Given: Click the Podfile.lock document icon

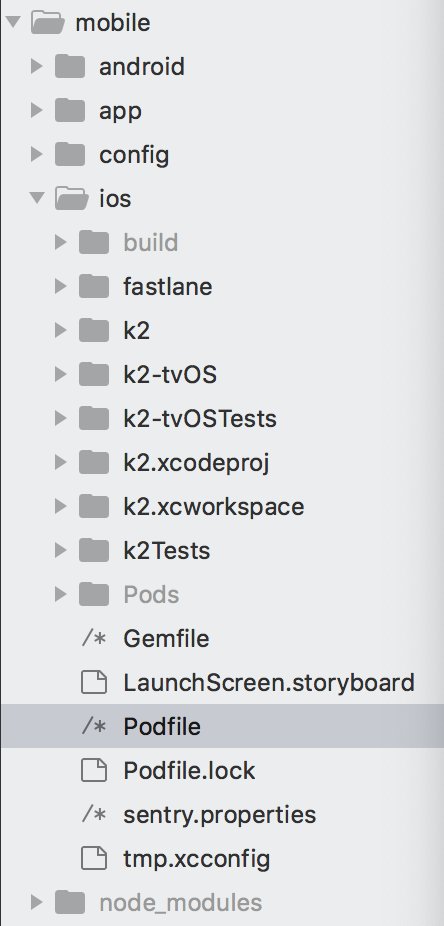Looking at the screenshot, I should point(93,770).
